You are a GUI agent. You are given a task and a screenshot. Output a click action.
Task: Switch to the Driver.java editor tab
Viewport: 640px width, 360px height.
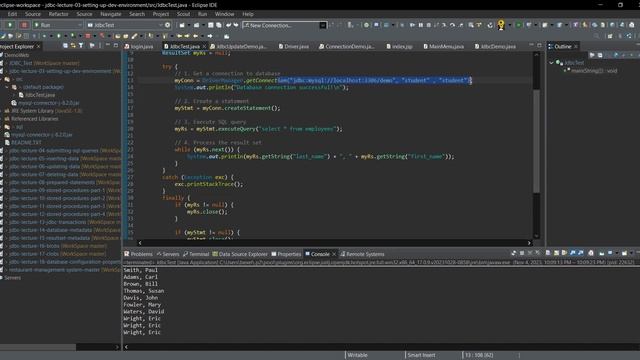293,47
